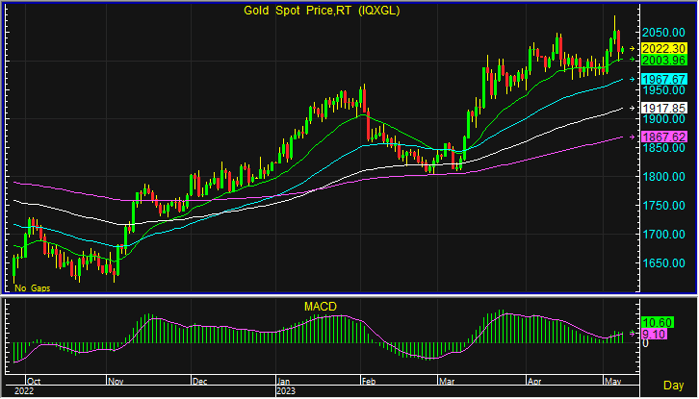
Task: Click the 2023 year label
Action: [286, 391]
